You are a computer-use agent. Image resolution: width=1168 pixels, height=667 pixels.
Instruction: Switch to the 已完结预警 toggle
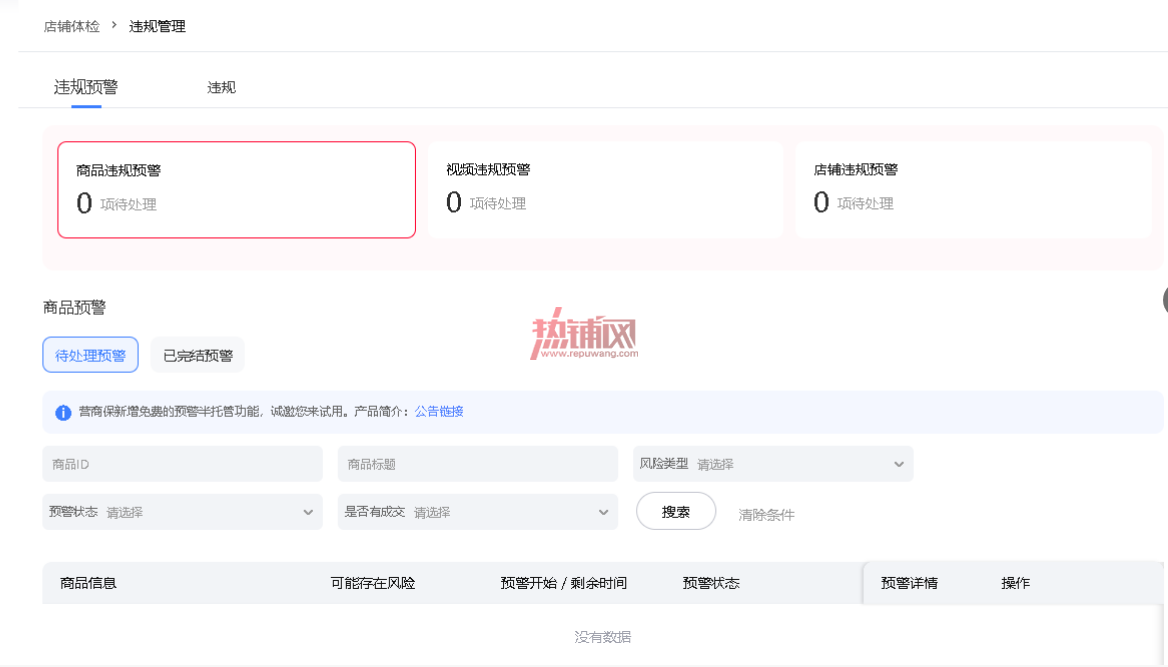pos(197,355)
